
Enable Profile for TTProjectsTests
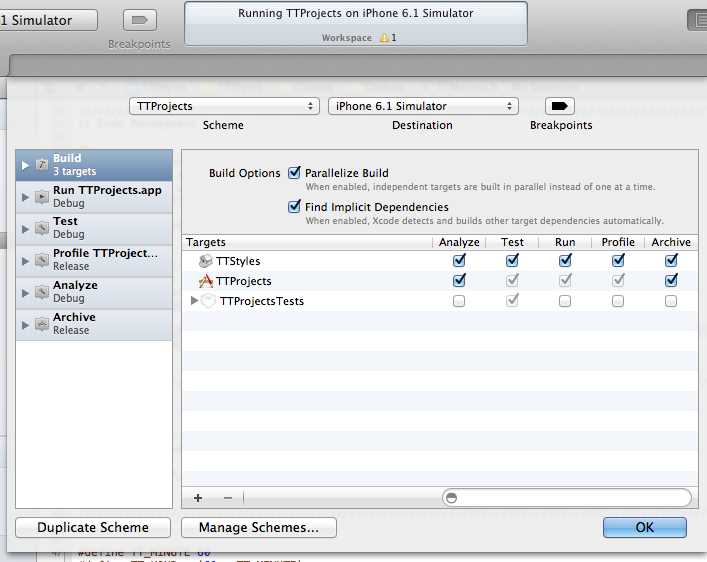tap(618, 301)
